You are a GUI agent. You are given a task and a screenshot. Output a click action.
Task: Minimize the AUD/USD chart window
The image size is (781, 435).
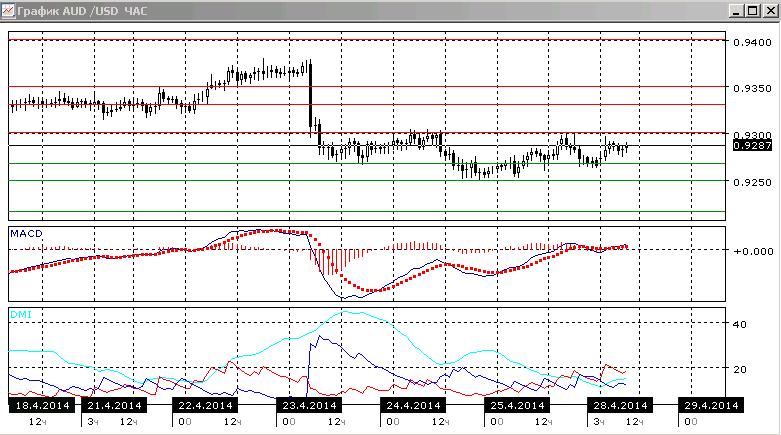[x=737, y=10]
